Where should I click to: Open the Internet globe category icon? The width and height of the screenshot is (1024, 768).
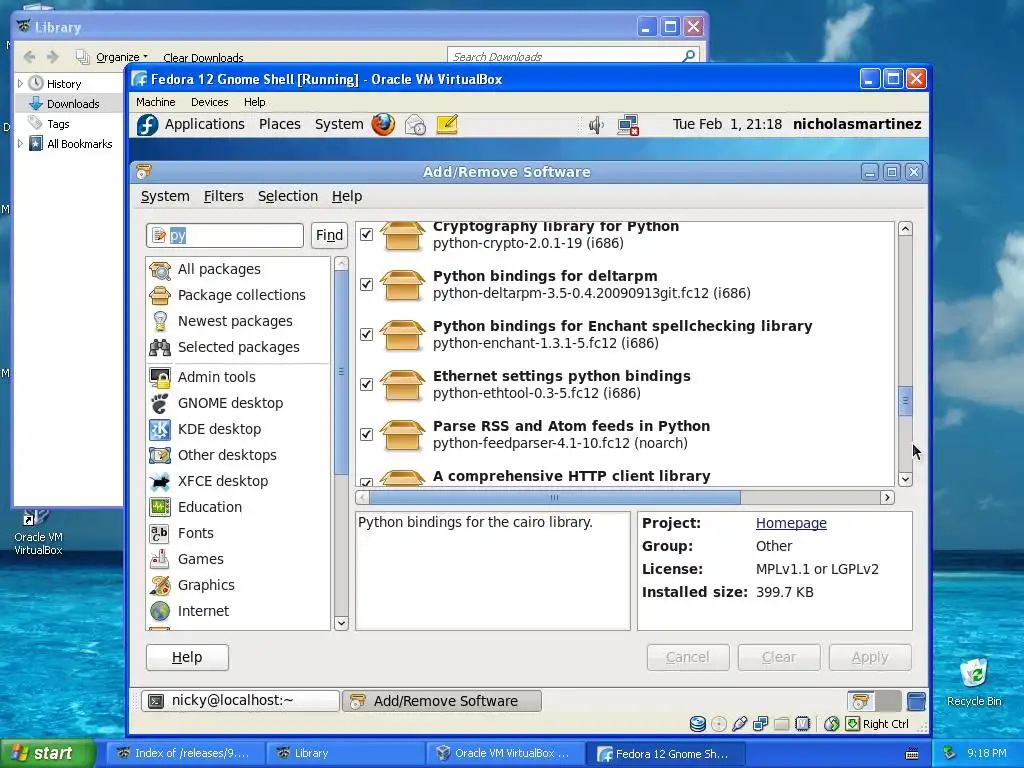[160, 611]
